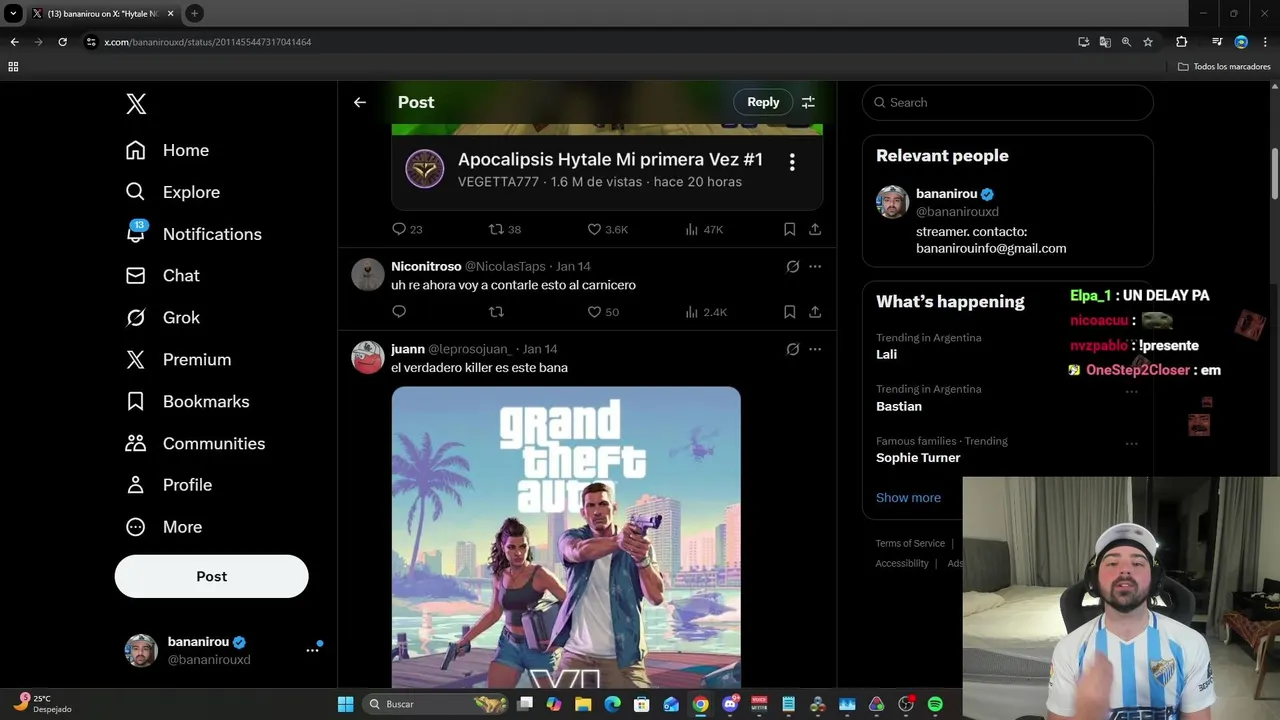Open the Premium page
This screenshot has width=1280, height=720.
coord(178,359)
